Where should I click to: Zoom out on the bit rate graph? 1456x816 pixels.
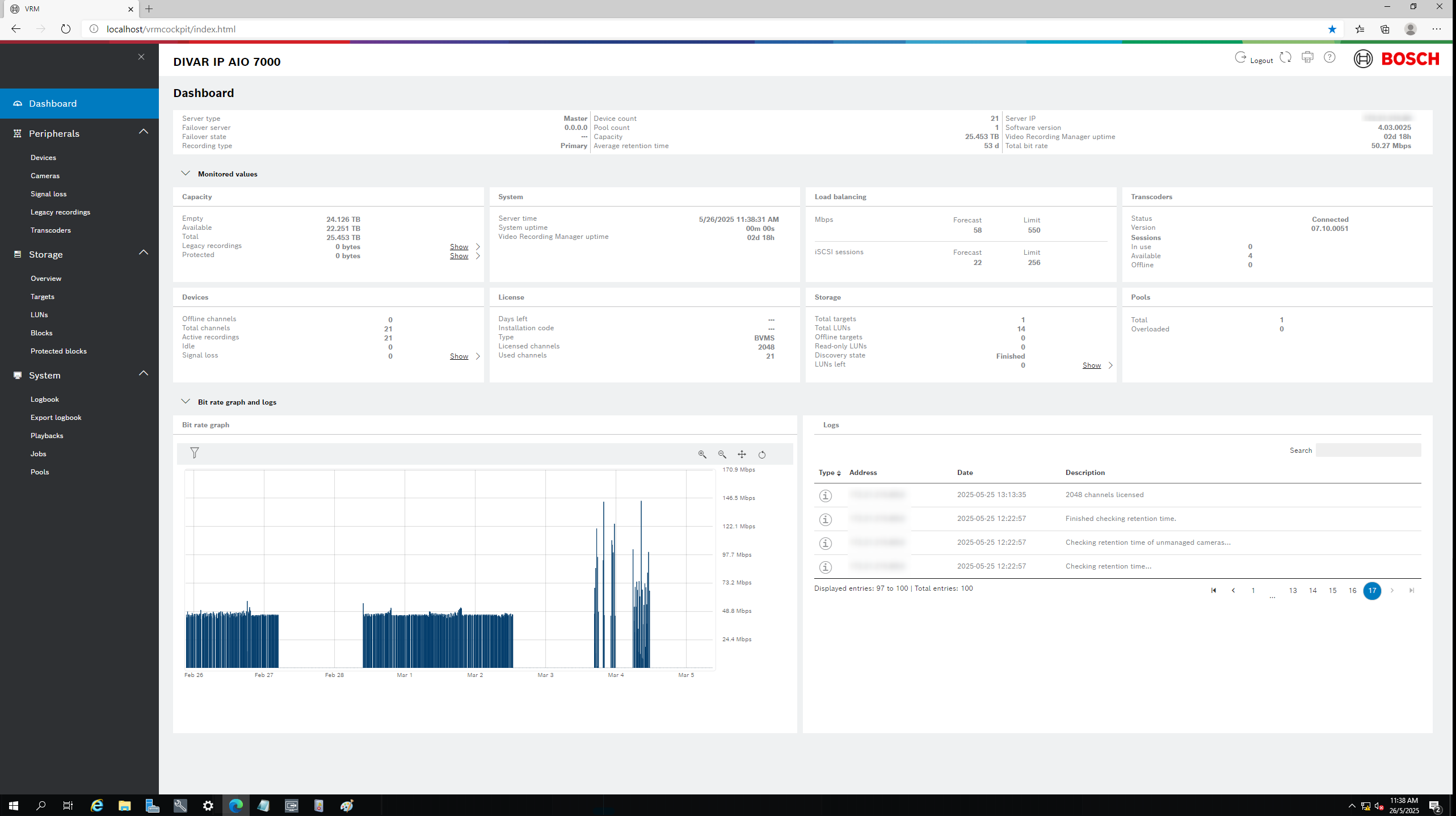(722, 455)
